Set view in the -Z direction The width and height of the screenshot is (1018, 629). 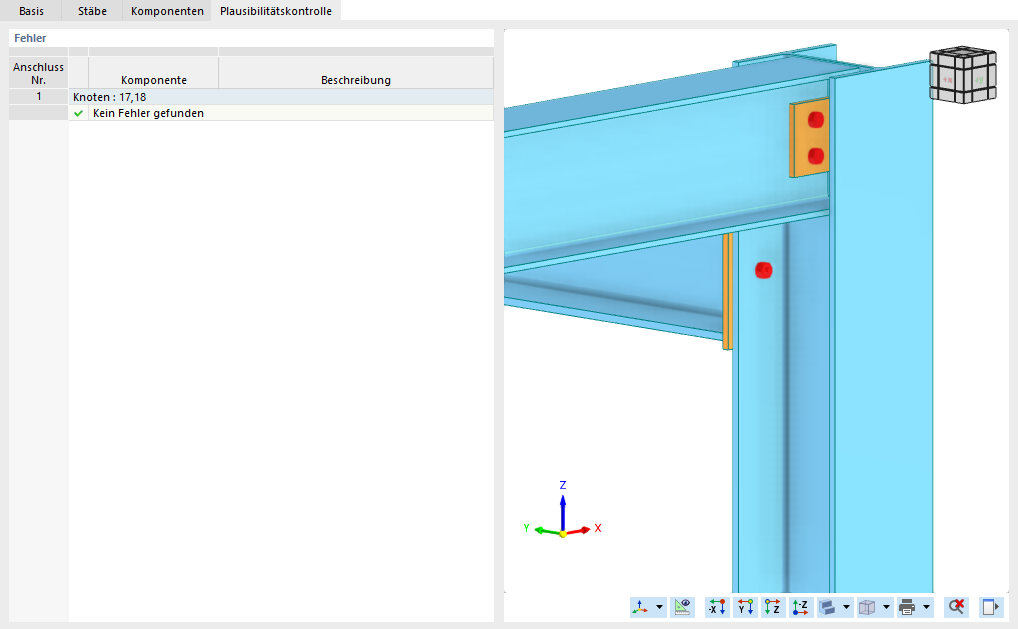[801, 607]
